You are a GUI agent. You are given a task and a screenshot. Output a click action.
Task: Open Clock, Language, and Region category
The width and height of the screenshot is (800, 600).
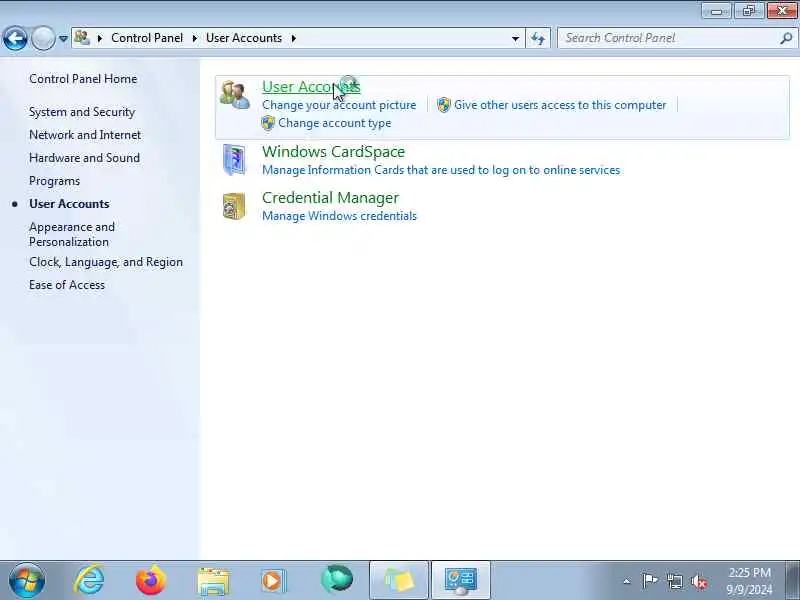[x=106, y=262]
